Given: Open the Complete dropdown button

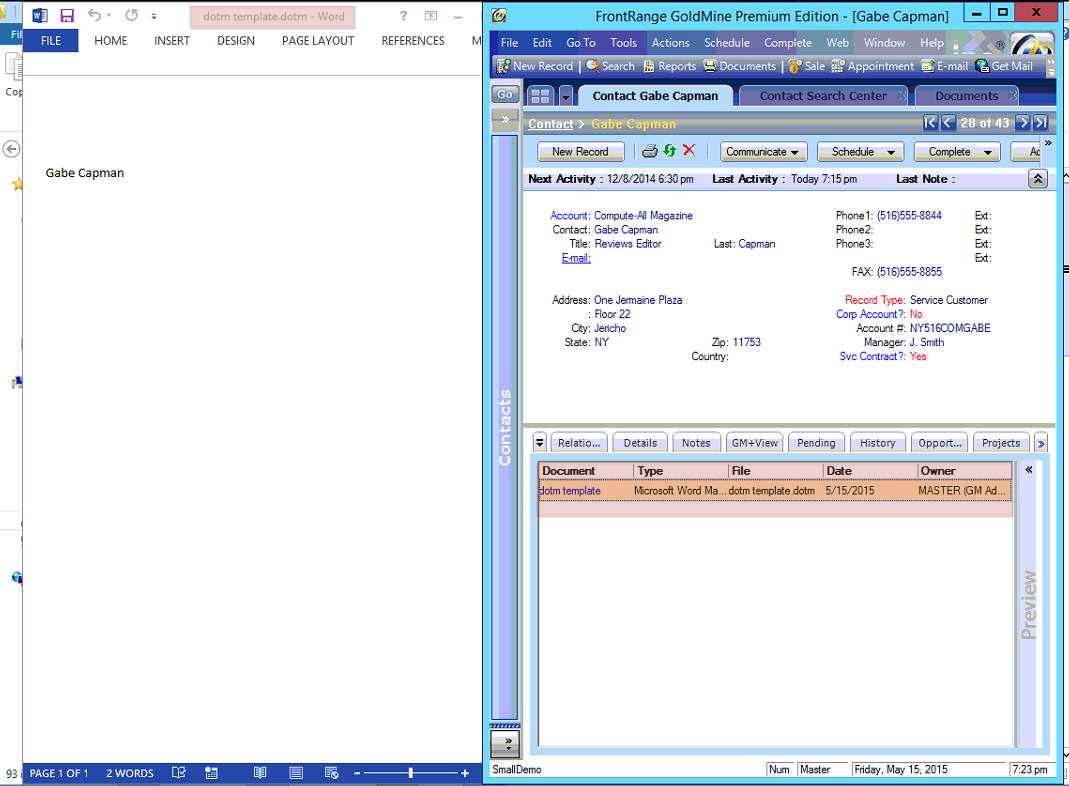Looking at the screenshot, I should click(x=957, y=152).
